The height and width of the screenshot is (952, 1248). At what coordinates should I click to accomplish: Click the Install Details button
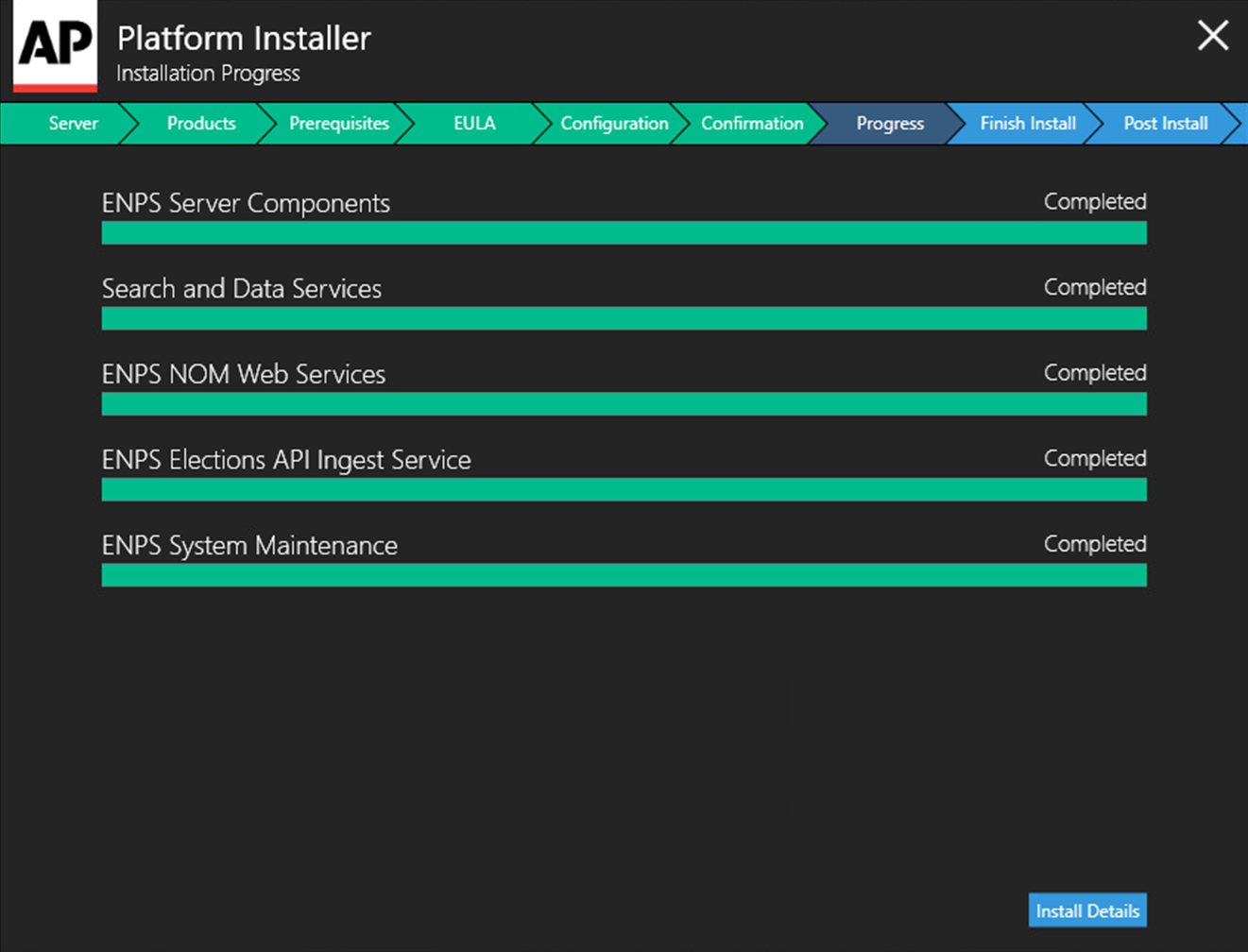[1087, 910]
